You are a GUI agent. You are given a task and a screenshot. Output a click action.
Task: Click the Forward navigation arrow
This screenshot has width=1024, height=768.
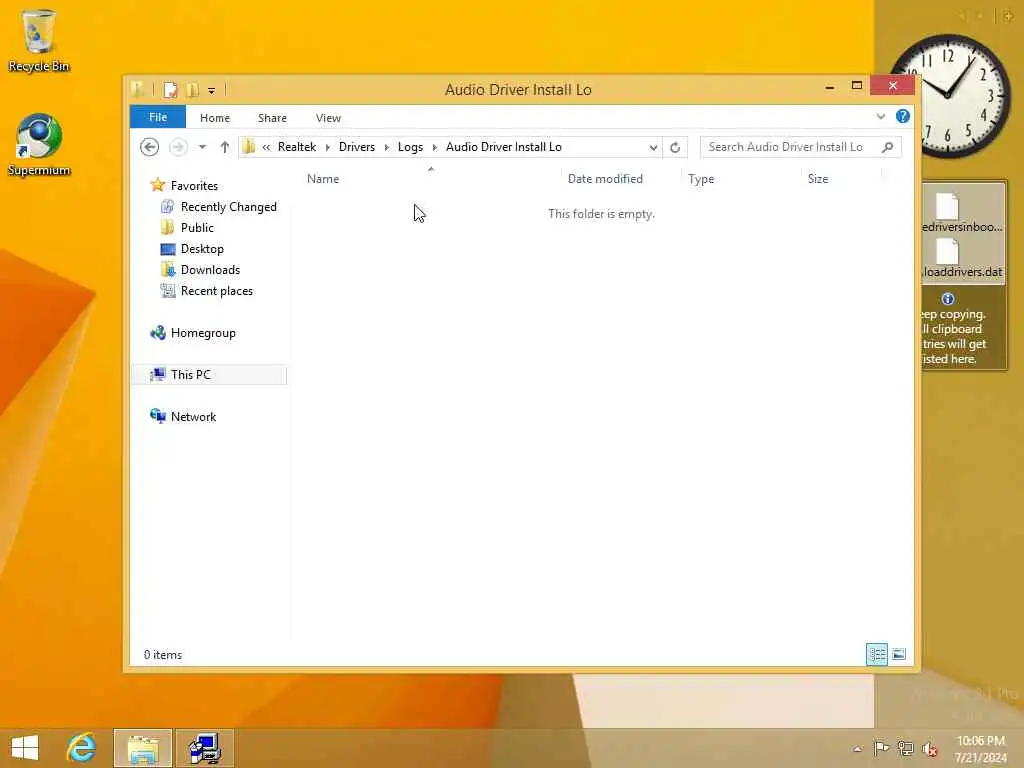pyautogui.click(x=178, y=147)
